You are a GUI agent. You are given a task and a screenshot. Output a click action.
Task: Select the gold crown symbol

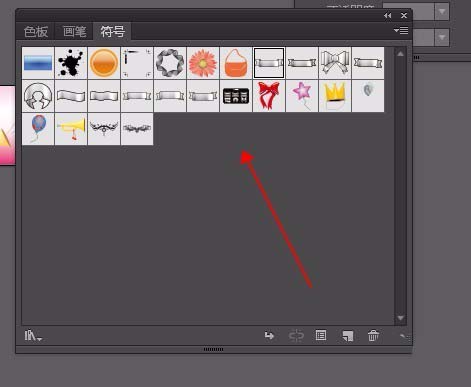335,96
